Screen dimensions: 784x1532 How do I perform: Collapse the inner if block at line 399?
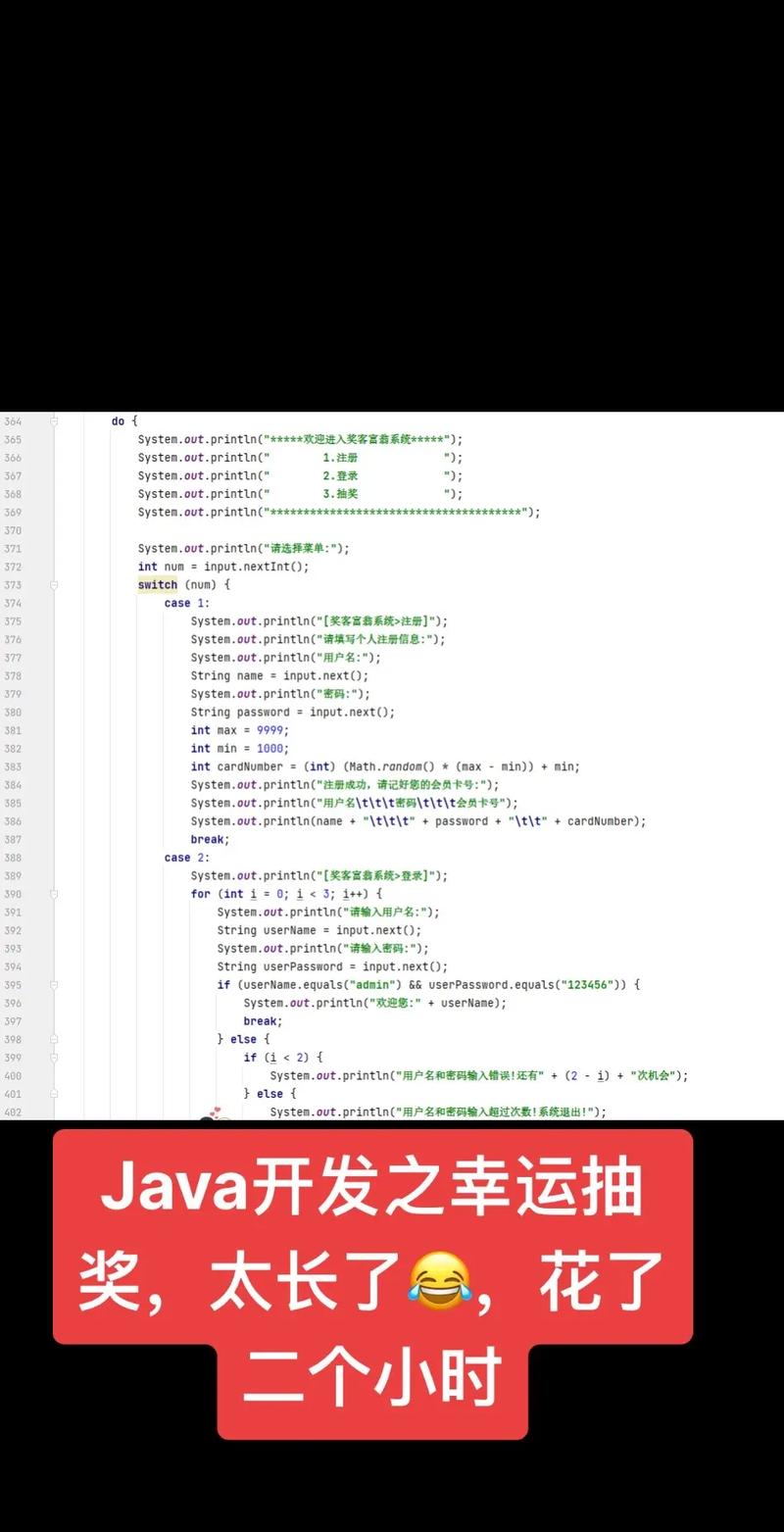tap(55, 1058)
